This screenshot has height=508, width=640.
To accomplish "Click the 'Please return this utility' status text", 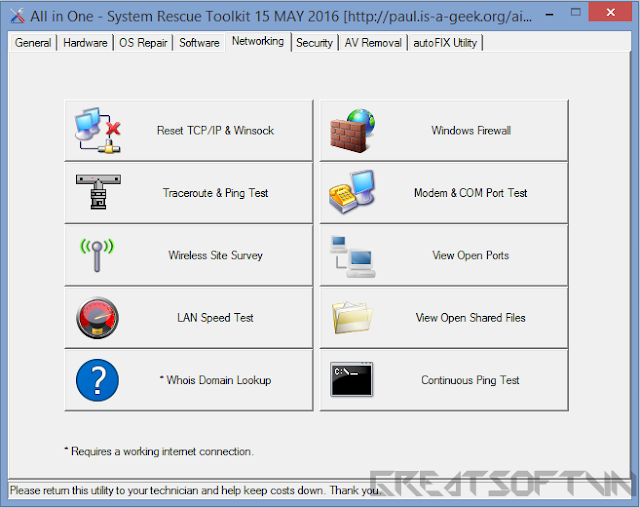I will tap(195, 490).
